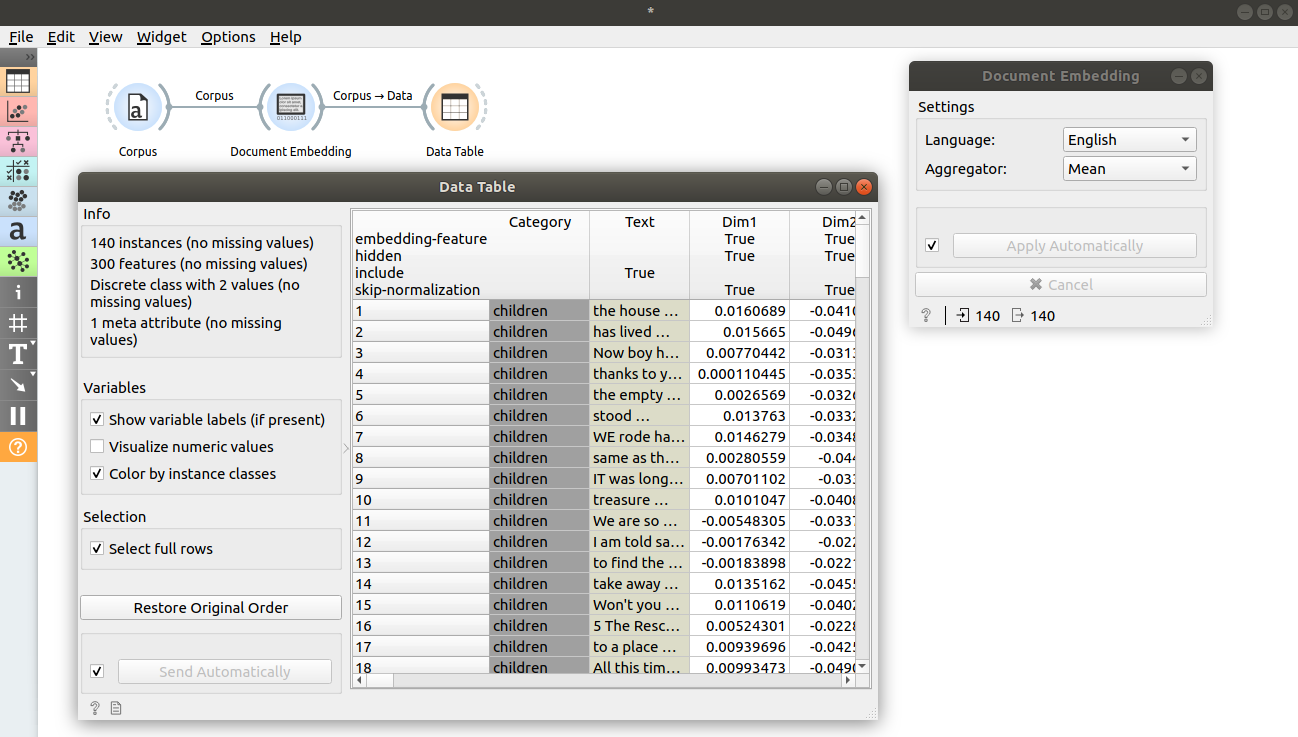Select the Document Embedding widget node

click(x=290, y=107)
